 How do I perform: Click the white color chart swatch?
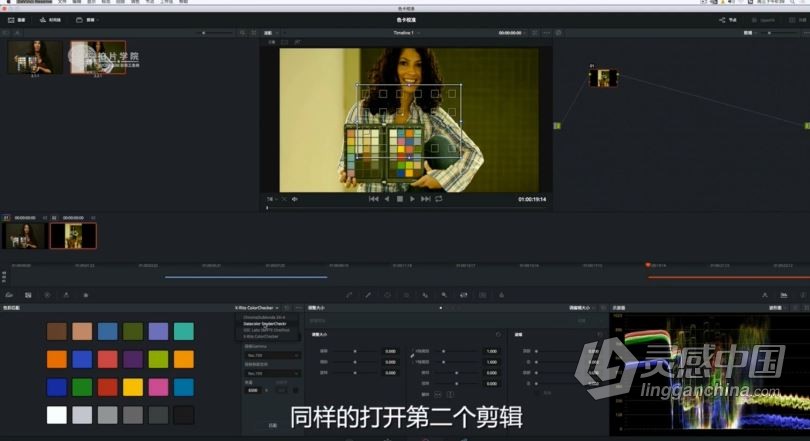tap(57, 415)
